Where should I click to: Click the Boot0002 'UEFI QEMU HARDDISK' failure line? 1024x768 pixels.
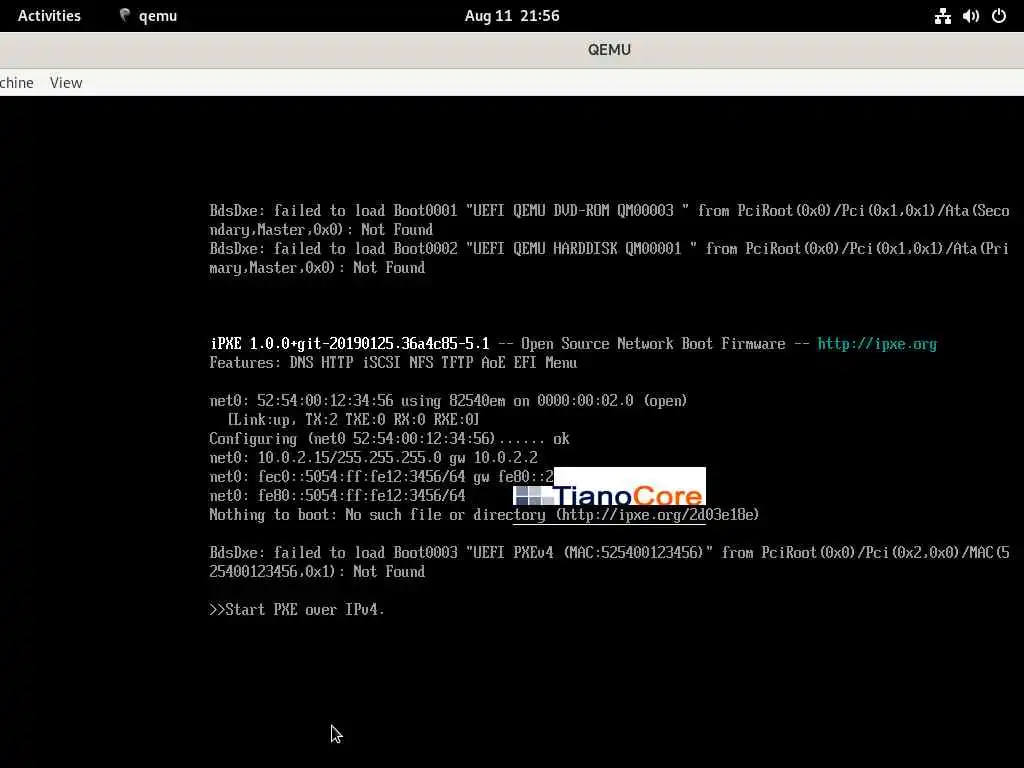(x=609, y=258)
